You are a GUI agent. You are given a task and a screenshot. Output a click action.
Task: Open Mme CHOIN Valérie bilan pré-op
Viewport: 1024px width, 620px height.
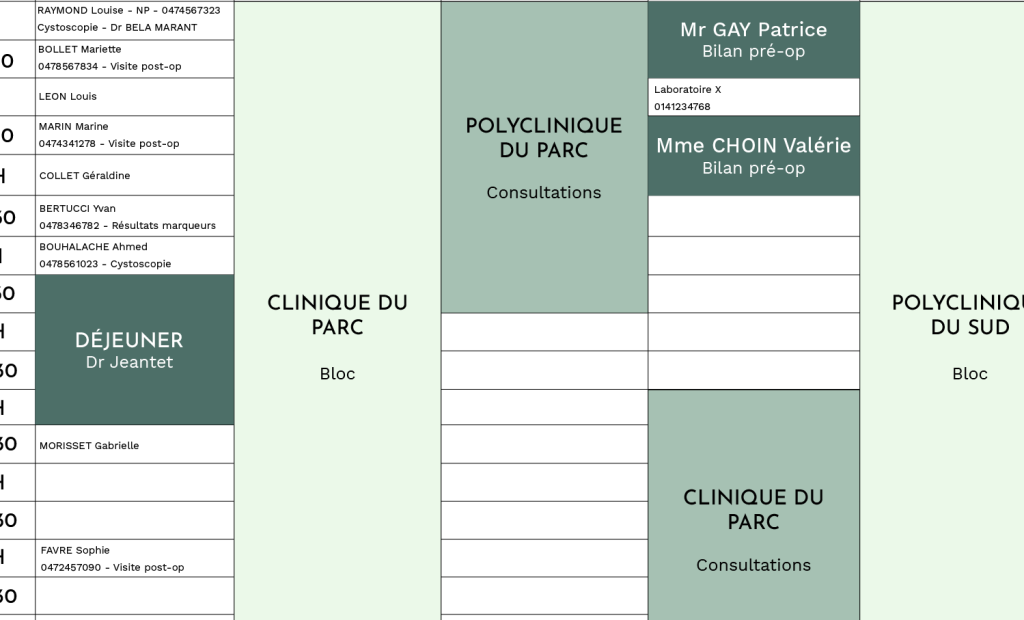click(x=753, y=155)
